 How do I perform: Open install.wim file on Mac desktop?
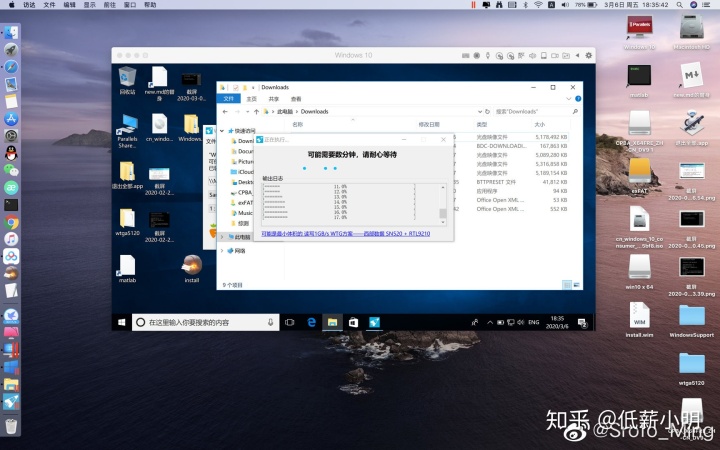[x=639, y=320]
